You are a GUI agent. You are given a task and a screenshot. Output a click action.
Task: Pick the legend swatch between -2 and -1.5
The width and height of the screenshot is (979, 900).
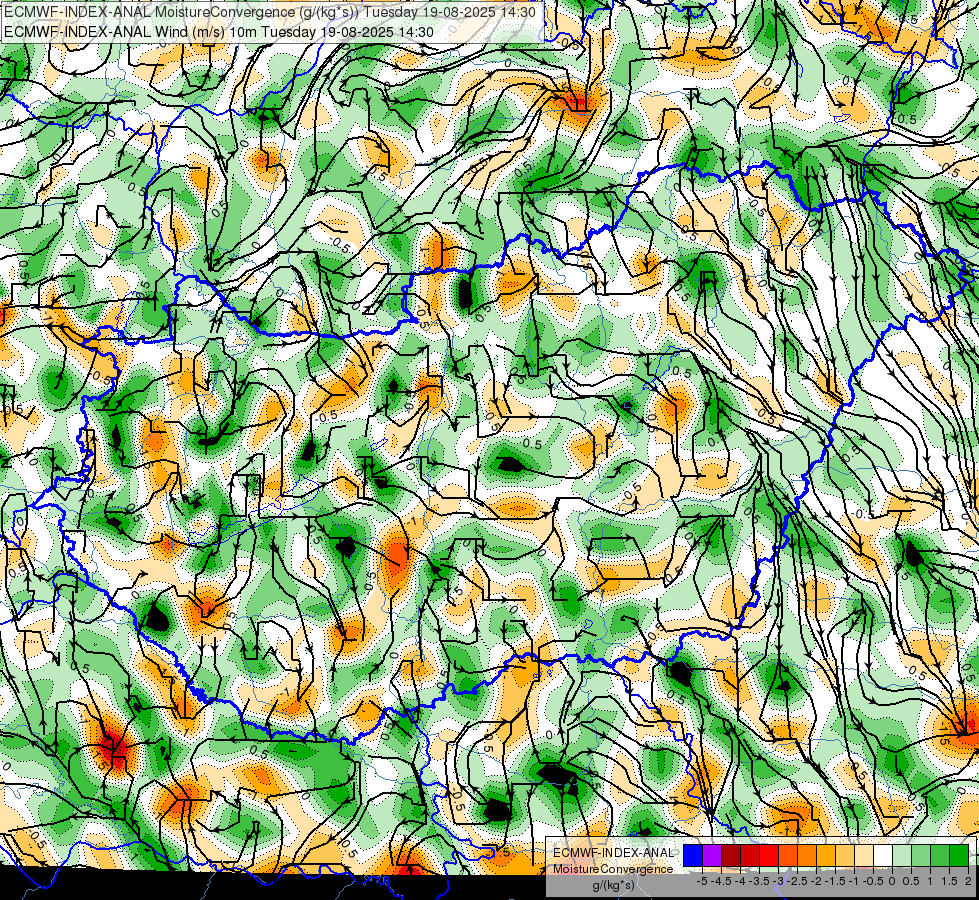pyautogui.click(x=826, y=855)
